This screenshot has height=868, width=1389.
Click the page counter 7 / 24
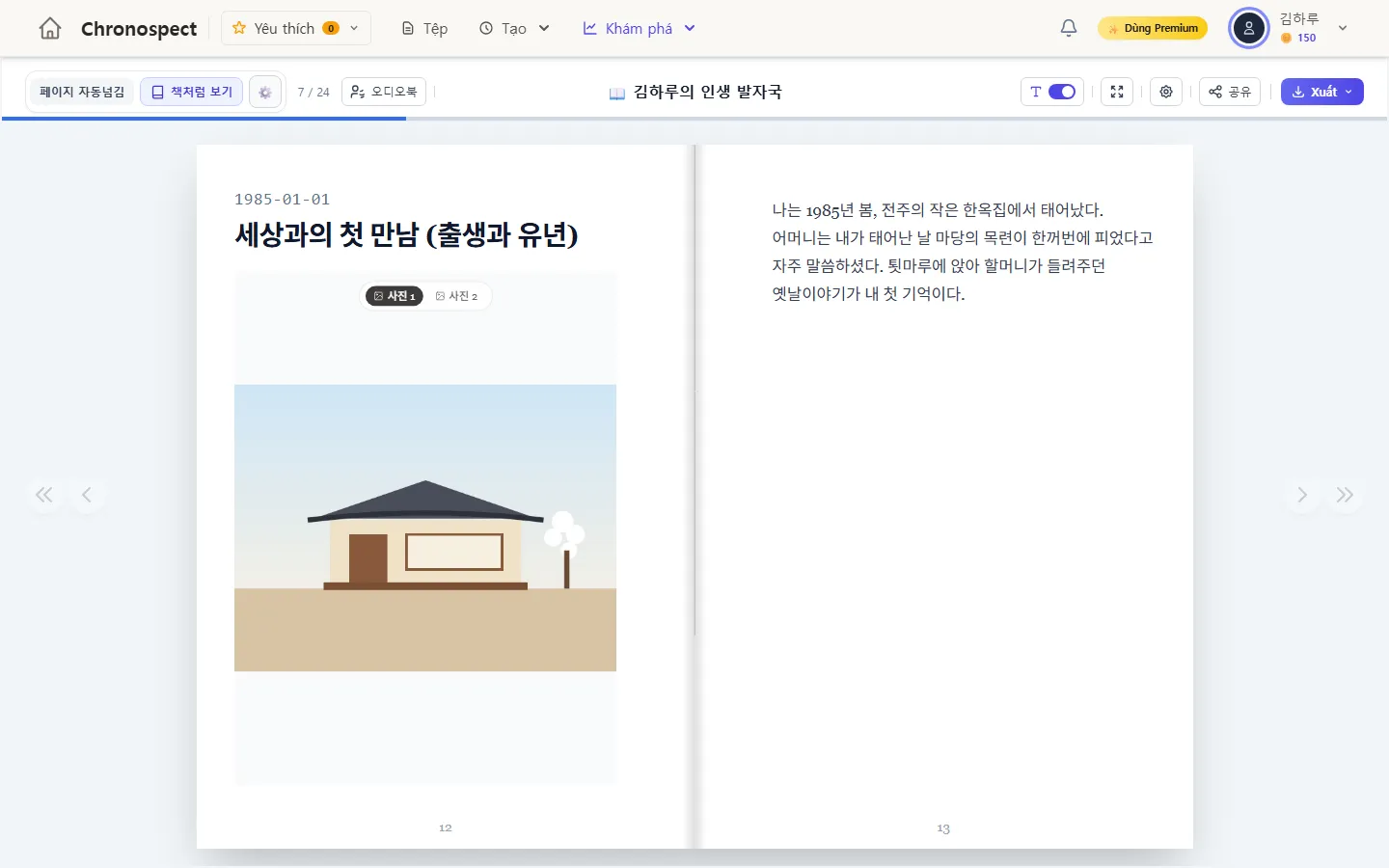313,93
